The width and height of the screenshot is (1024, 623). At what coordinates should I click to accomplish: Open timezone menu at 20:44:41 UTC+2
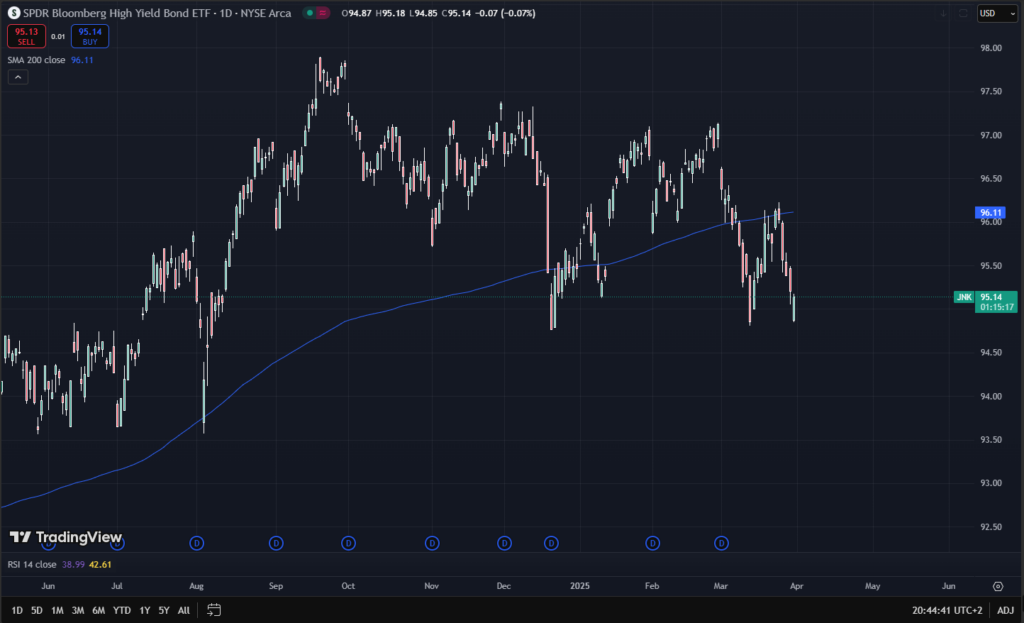pyautogui.click(x=947, y=610)
